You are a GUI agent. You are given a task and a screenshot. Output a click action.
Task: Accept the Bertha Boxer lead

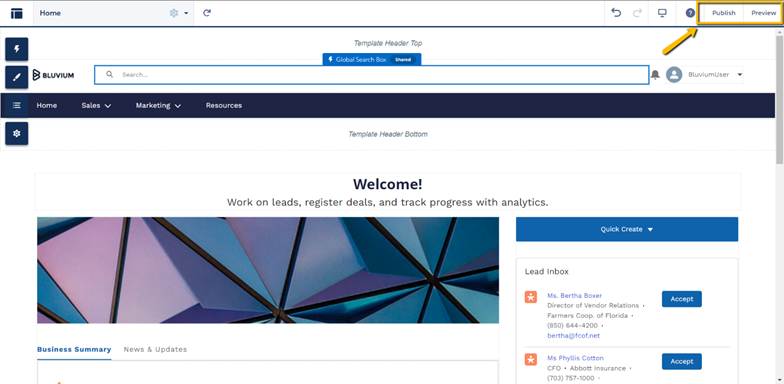[682, 299]
